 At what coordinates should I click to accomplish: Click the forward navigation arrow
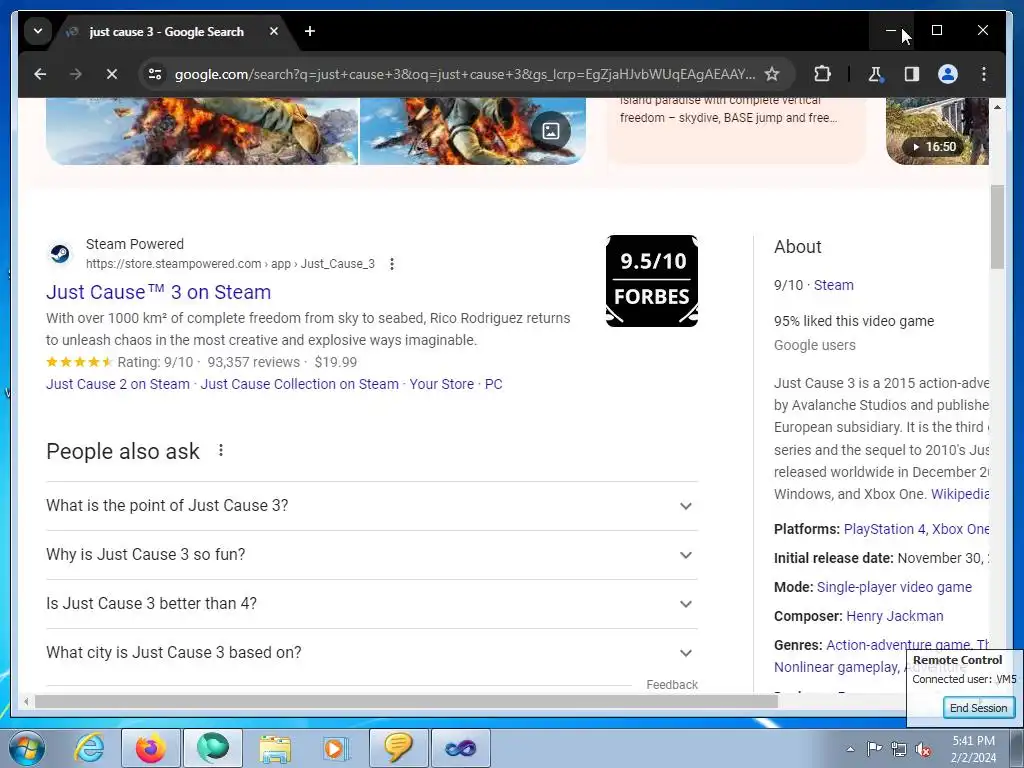coord(76,74)
